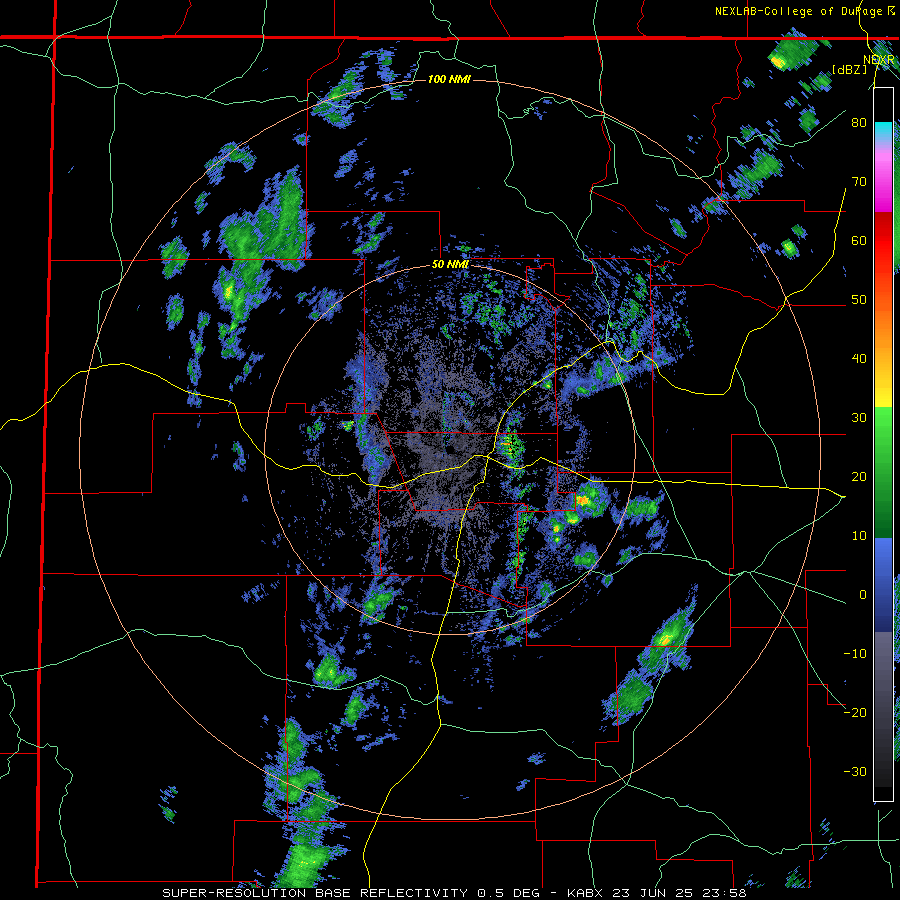900x900 pixels.
Task: Click the 0 value on dBZ scale
Action: [863, 595]
